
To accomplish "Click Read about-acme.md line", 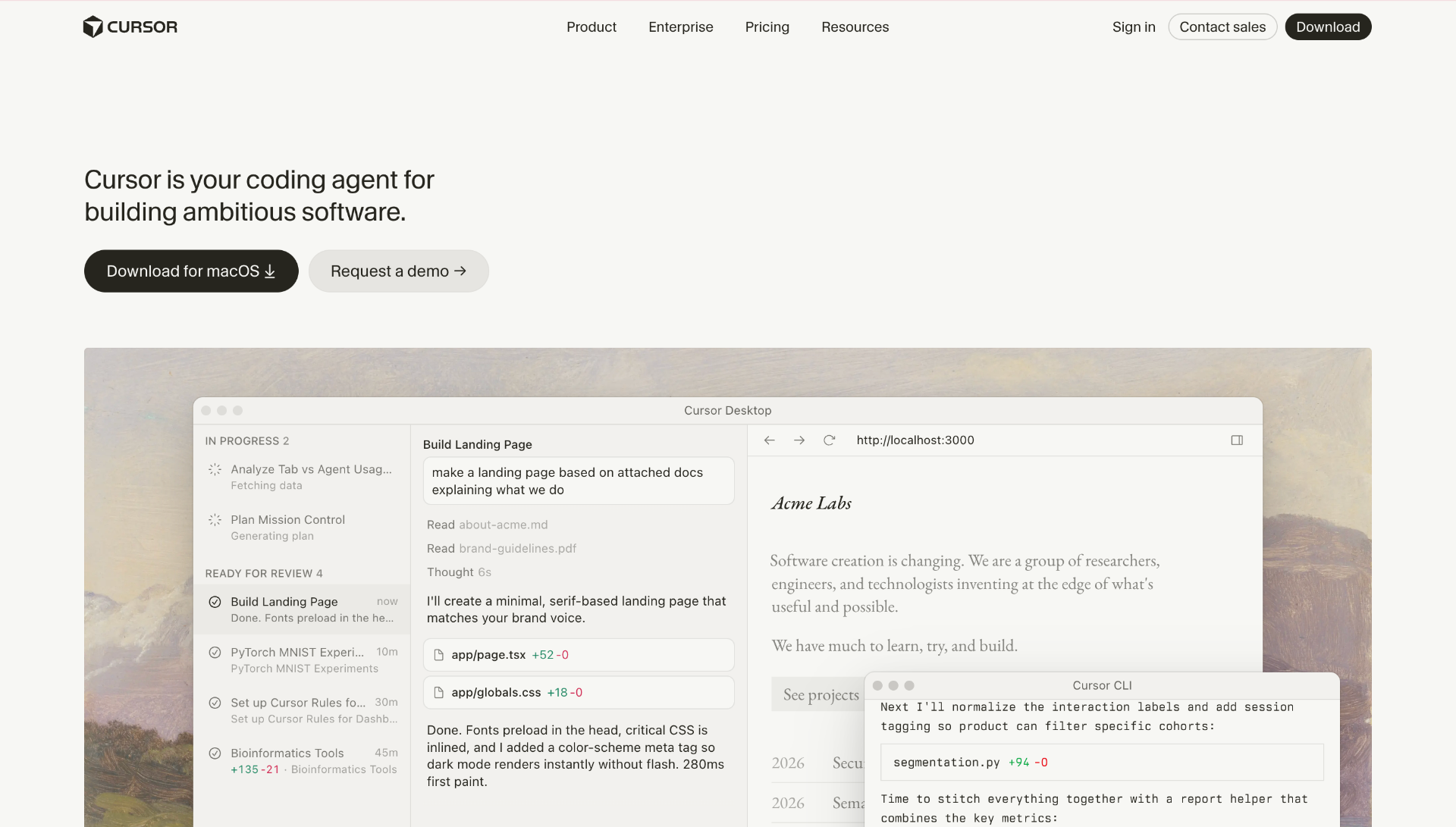I will click(x=487, y=525).
